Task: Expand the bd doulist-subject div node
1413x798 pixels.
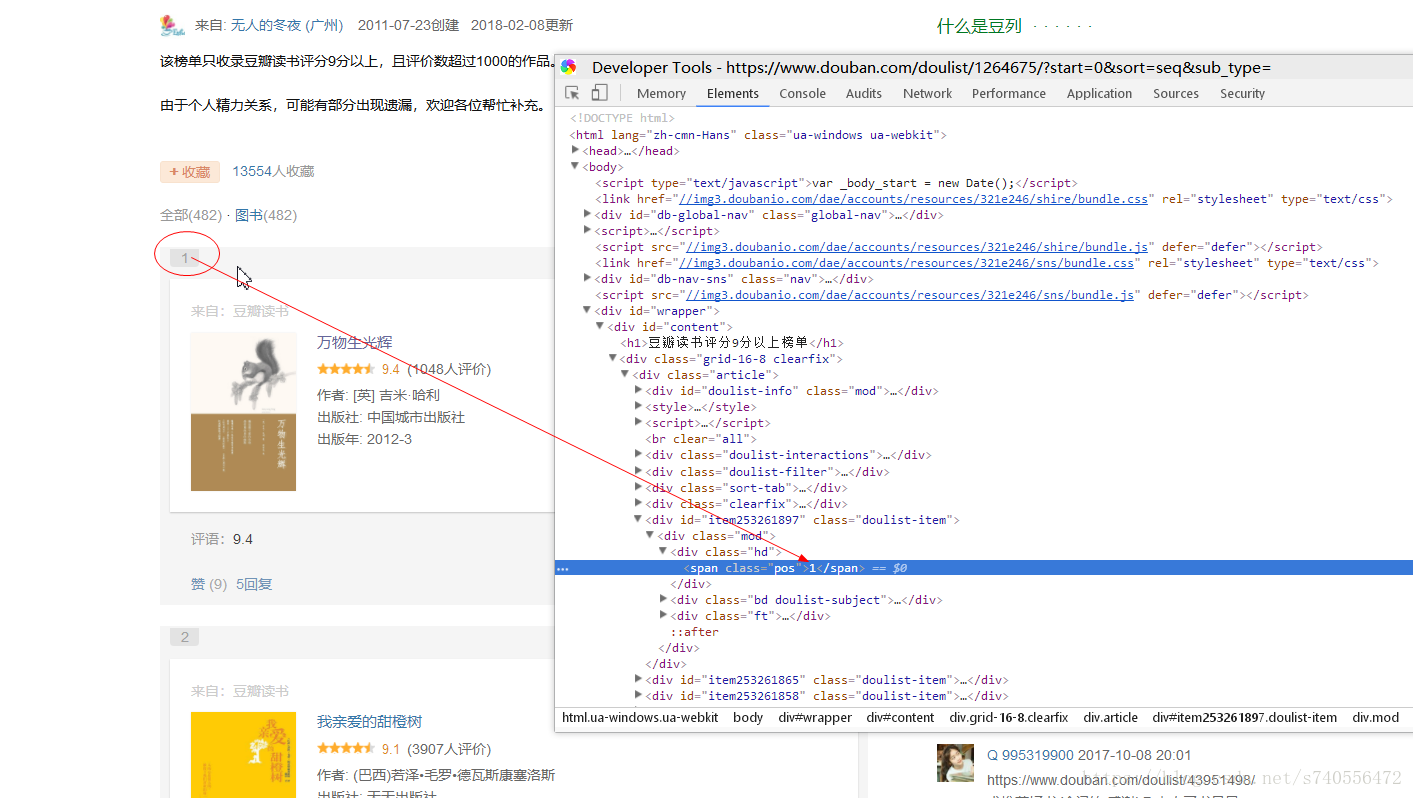Action: 663,599
